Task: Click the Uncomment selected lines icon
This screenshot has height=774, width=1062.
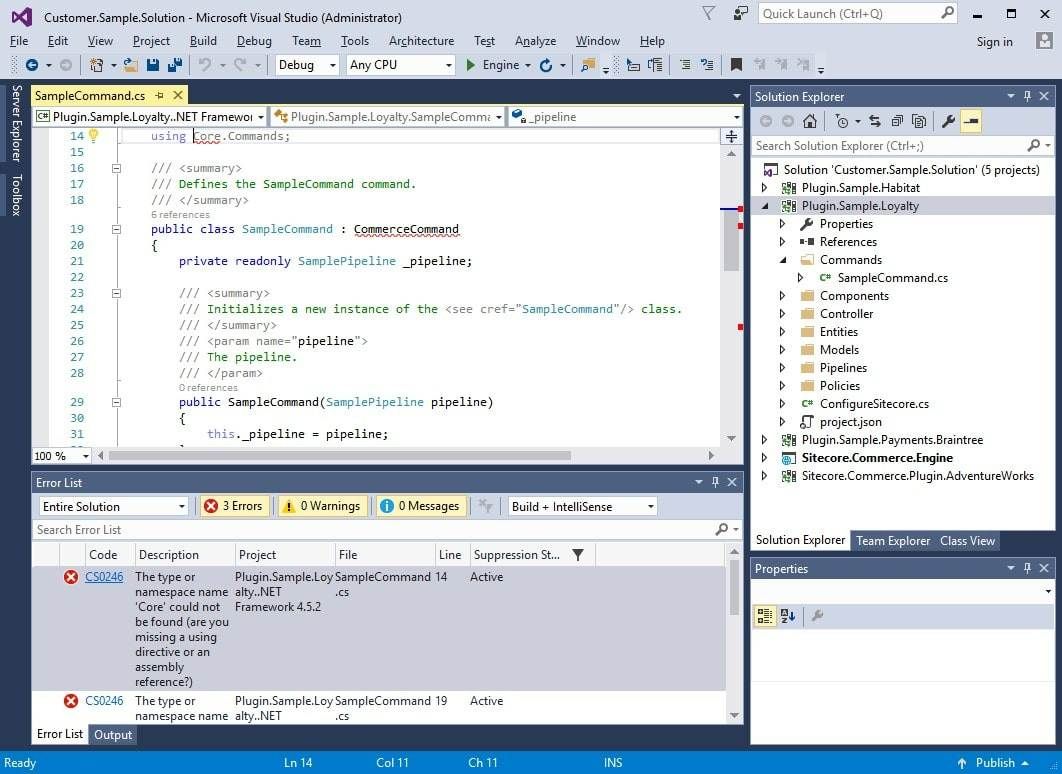Action: 707,65
